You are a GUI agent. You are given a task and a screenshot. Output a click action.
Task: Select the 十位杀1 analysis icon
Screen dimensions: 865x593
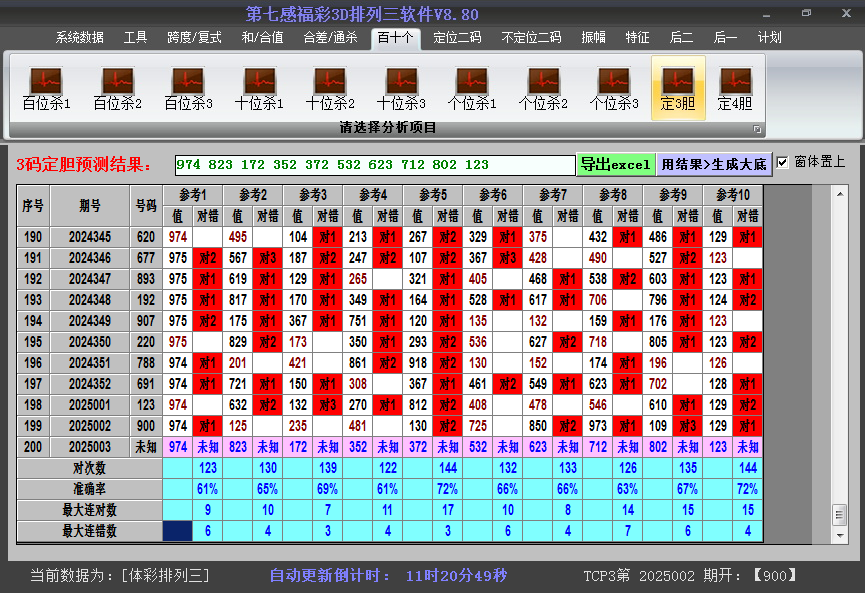click(x=259, y=88)
